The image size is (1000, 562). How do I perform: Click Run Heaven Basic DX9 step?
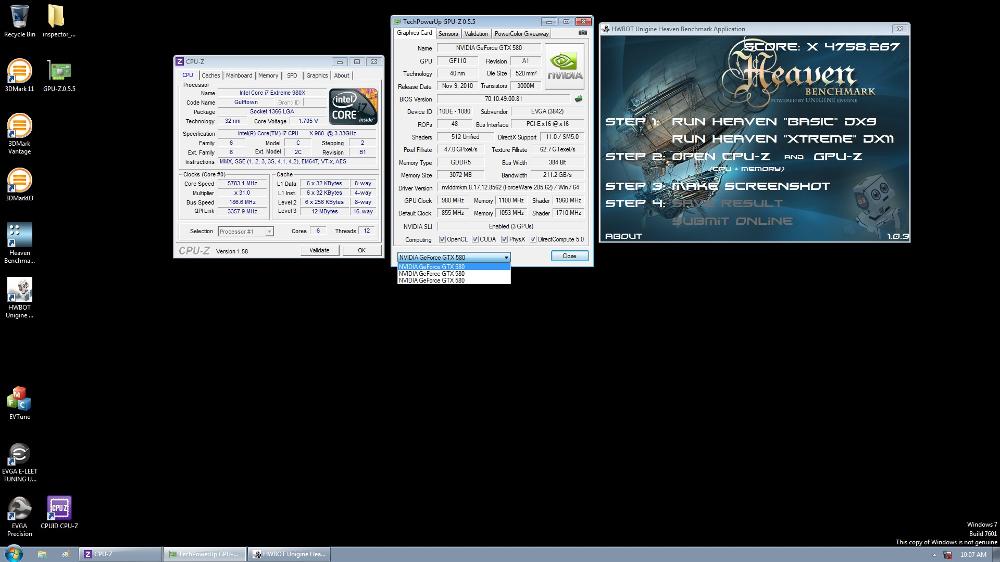click(x=774, y=121)
